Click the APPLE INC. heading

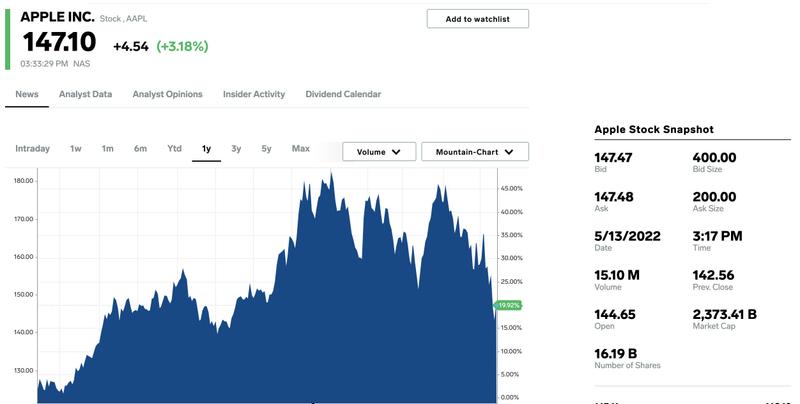click(x=57, y=17)
